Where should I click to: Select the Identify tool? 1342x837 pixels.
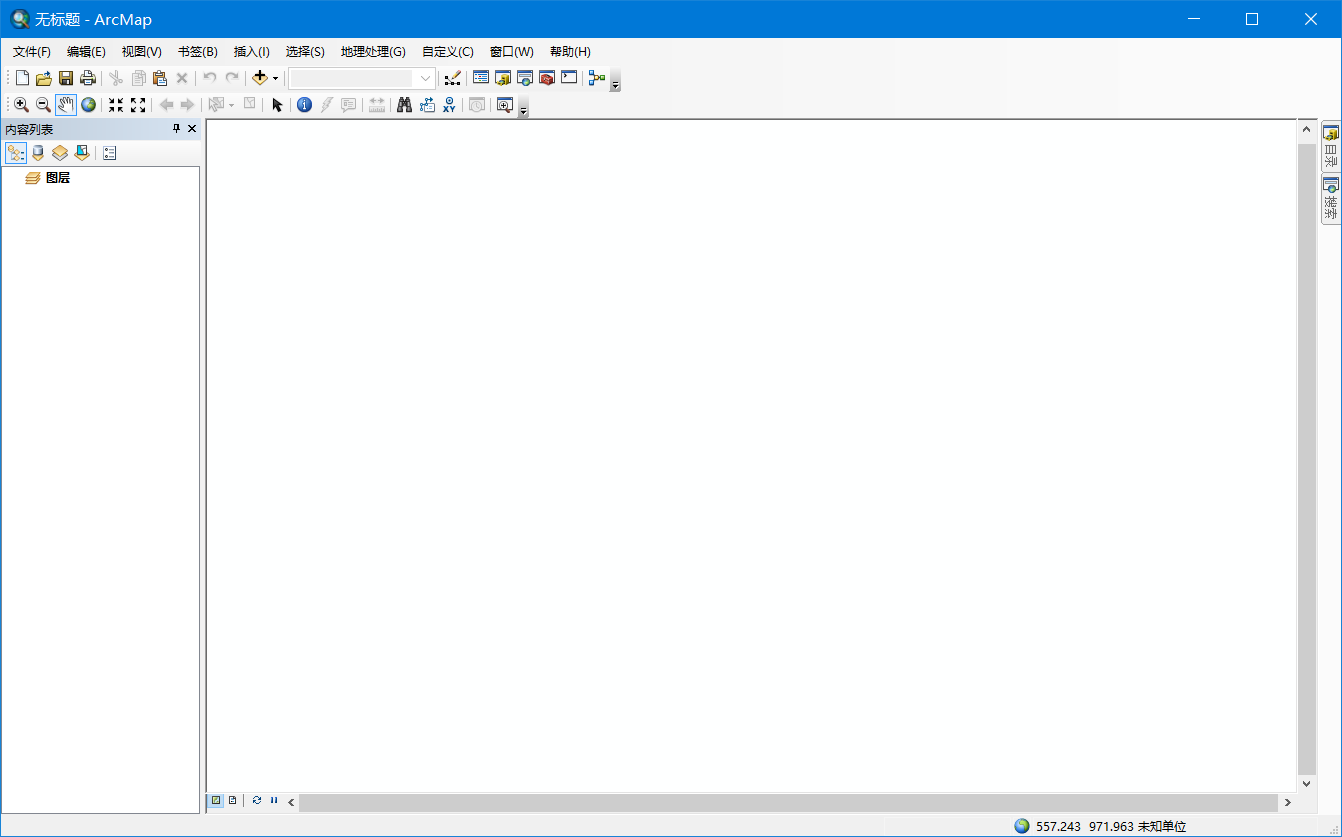tap(304, 104)
